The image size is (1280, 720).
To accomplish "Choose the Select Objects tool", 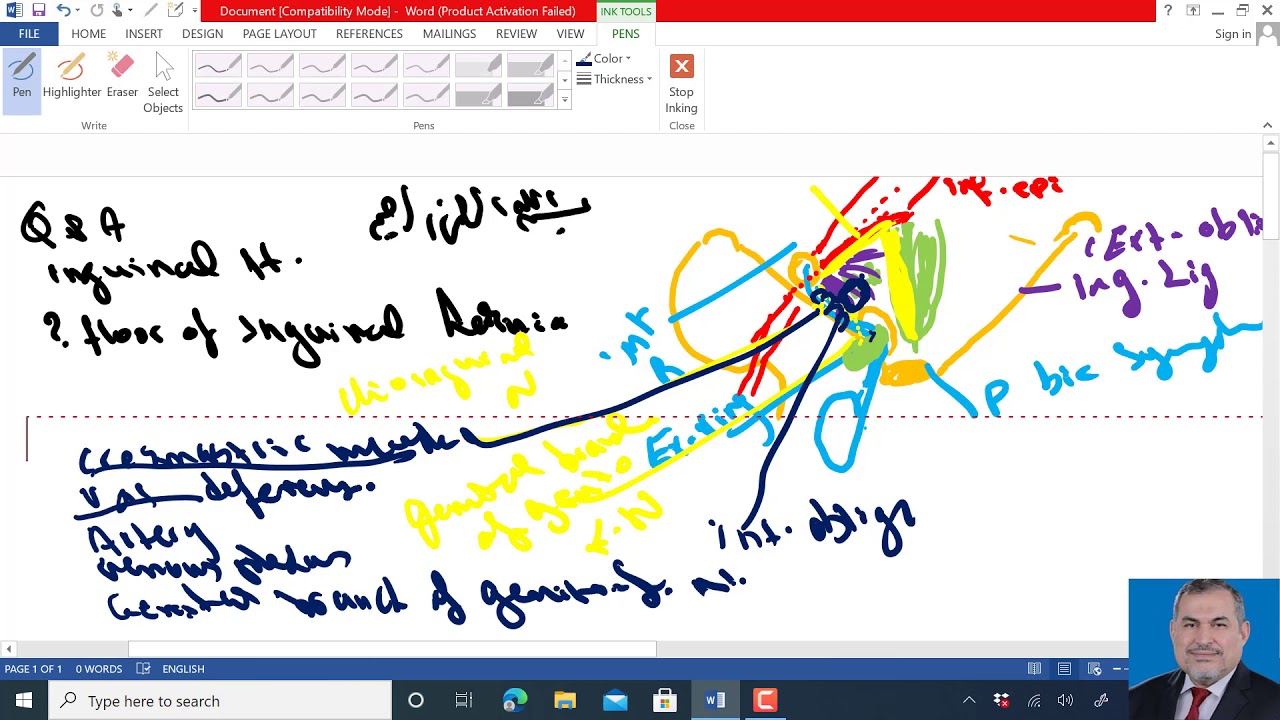I will (x=163, y=84).
